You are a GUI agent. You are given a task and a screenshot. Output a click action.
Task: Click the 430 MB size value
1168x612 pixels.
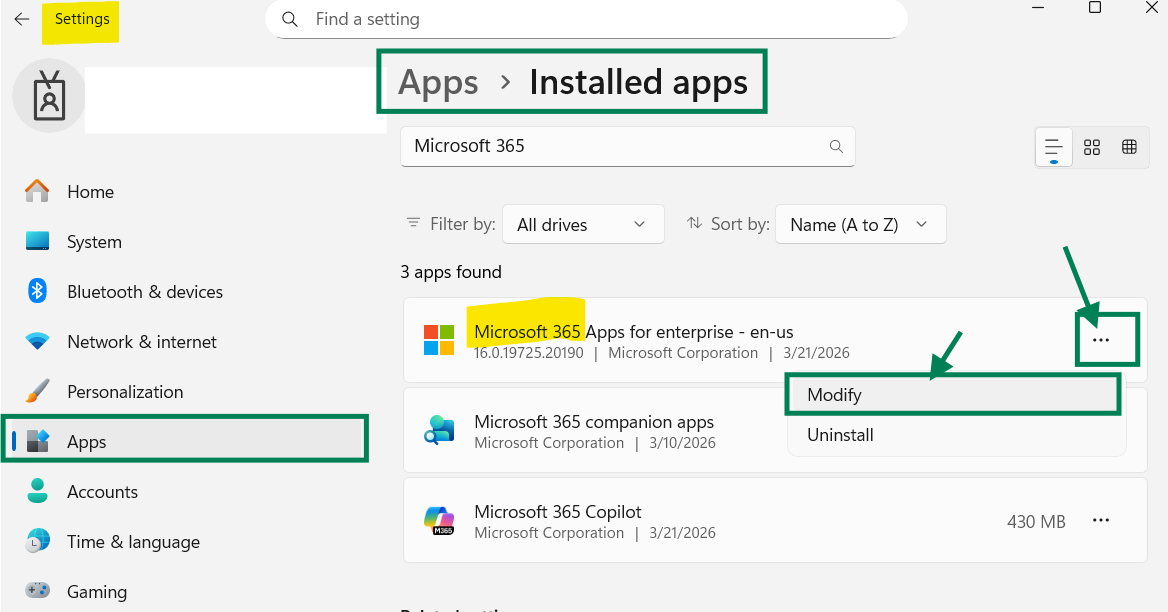pyautogui.click(x=1036, y=521)
